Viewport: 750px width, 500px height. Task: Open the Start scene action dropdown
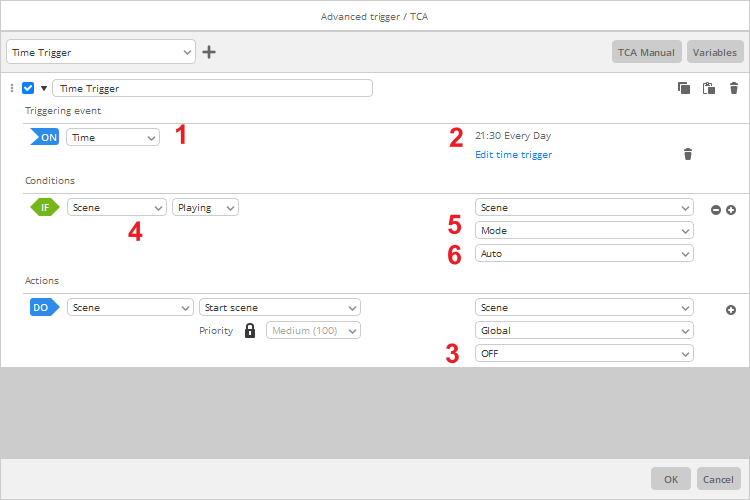tap(280, 308)
